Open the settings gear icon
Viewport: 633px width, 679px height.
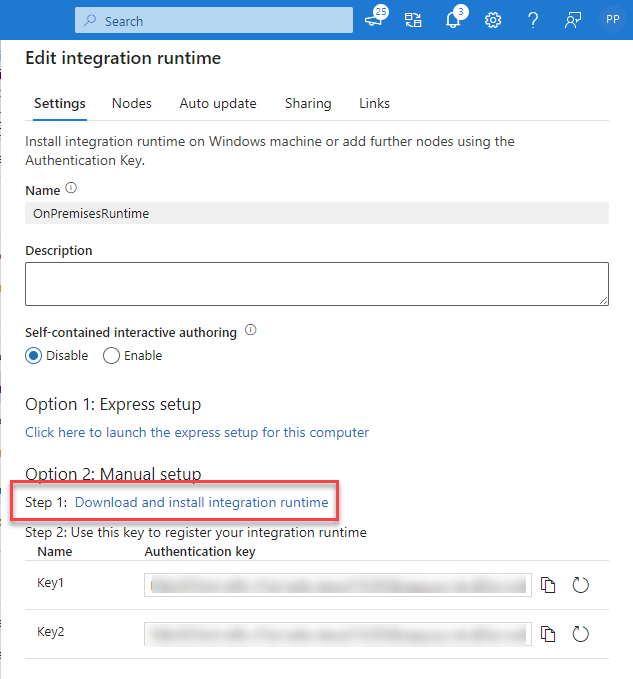point(493,20)
